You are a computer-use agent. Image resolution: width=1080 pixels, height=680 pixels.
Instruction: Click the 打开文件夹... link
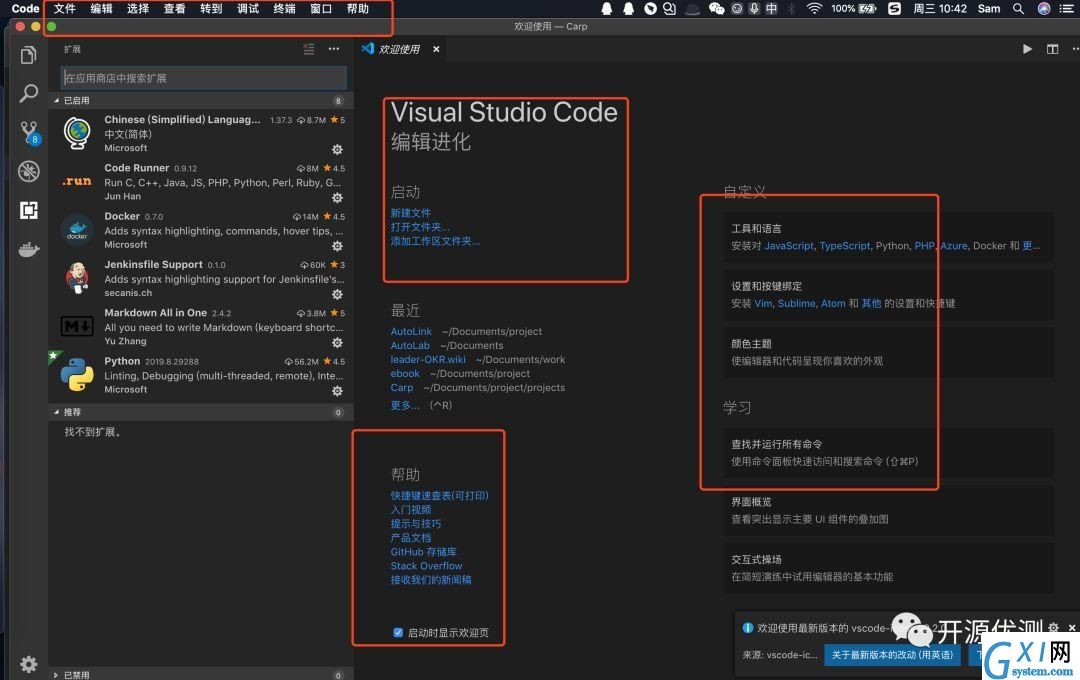pos(420,227)
